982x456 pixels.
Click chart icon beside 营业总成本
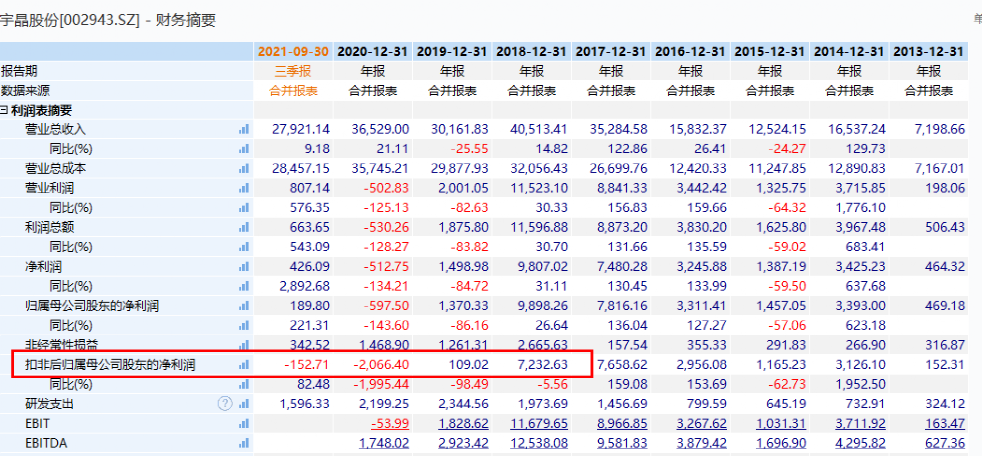click(x=243, y=168)
